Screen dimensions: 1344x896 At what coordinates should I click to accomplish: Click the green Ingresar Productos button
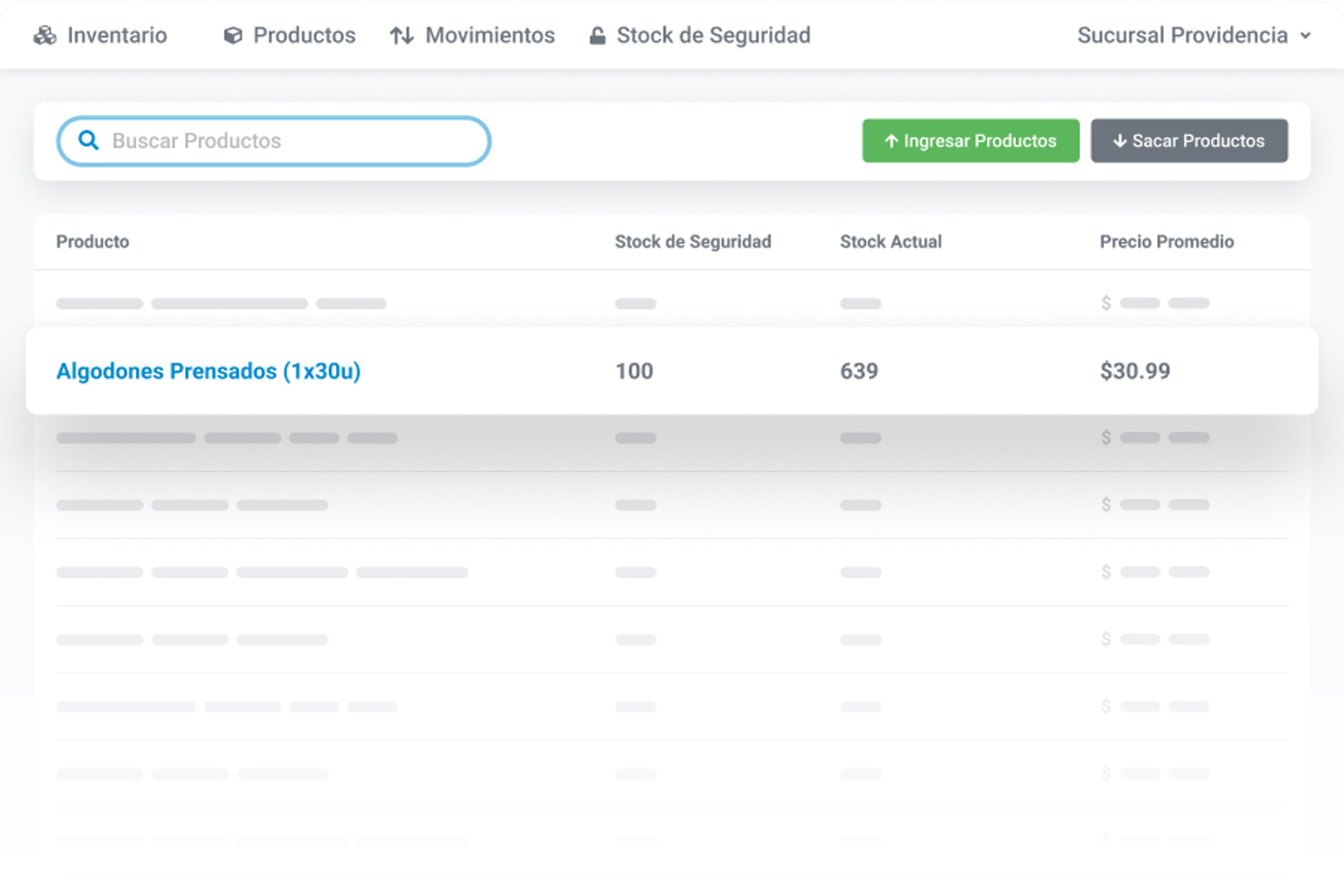[x=971, y=141]
